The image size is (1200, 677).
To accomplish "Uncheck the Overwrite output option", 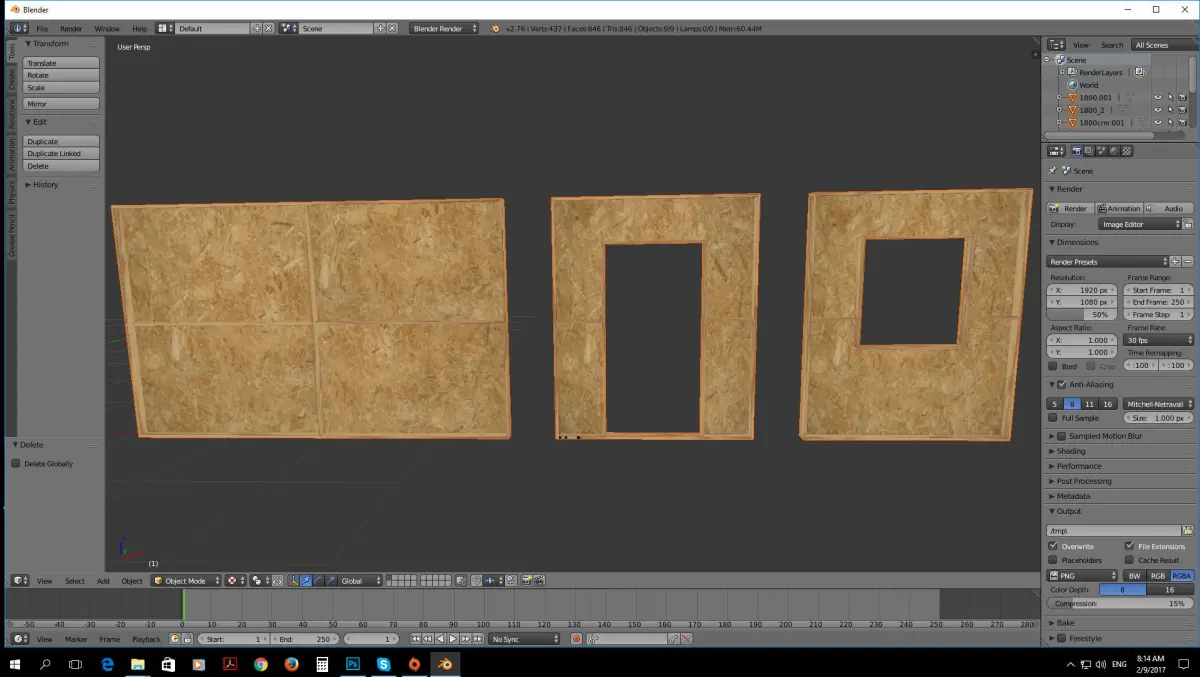I will point(1053,546).
